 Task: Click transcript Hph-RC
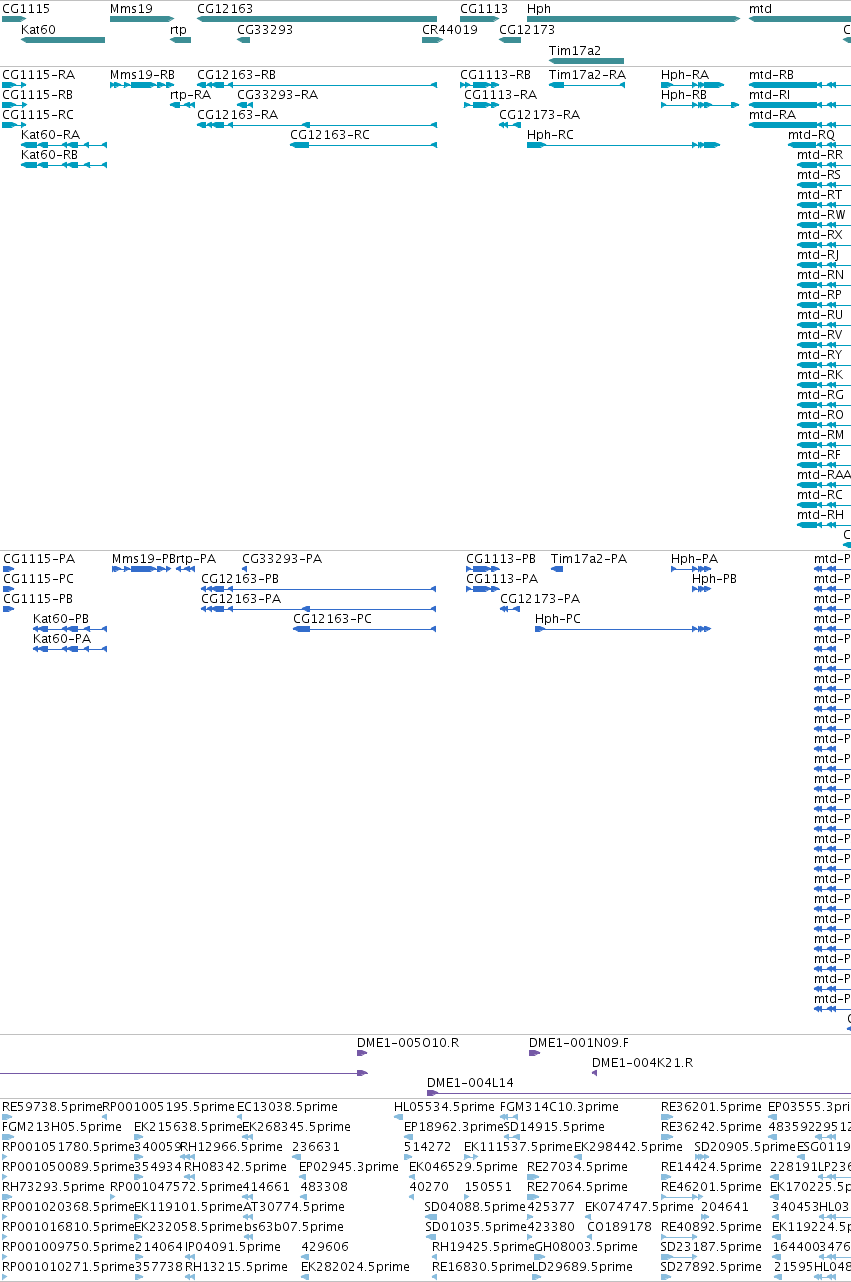[x=551, y=135]
